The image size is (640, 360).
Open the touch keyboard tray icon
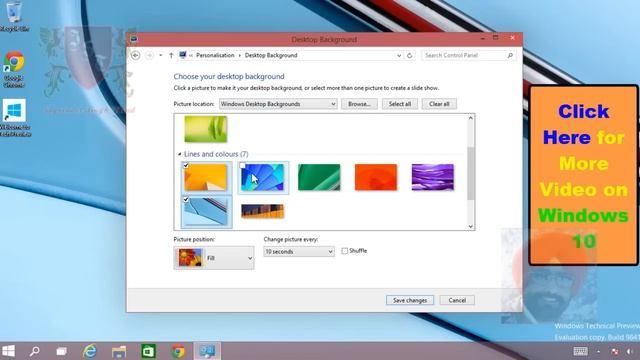pos(580,351)
